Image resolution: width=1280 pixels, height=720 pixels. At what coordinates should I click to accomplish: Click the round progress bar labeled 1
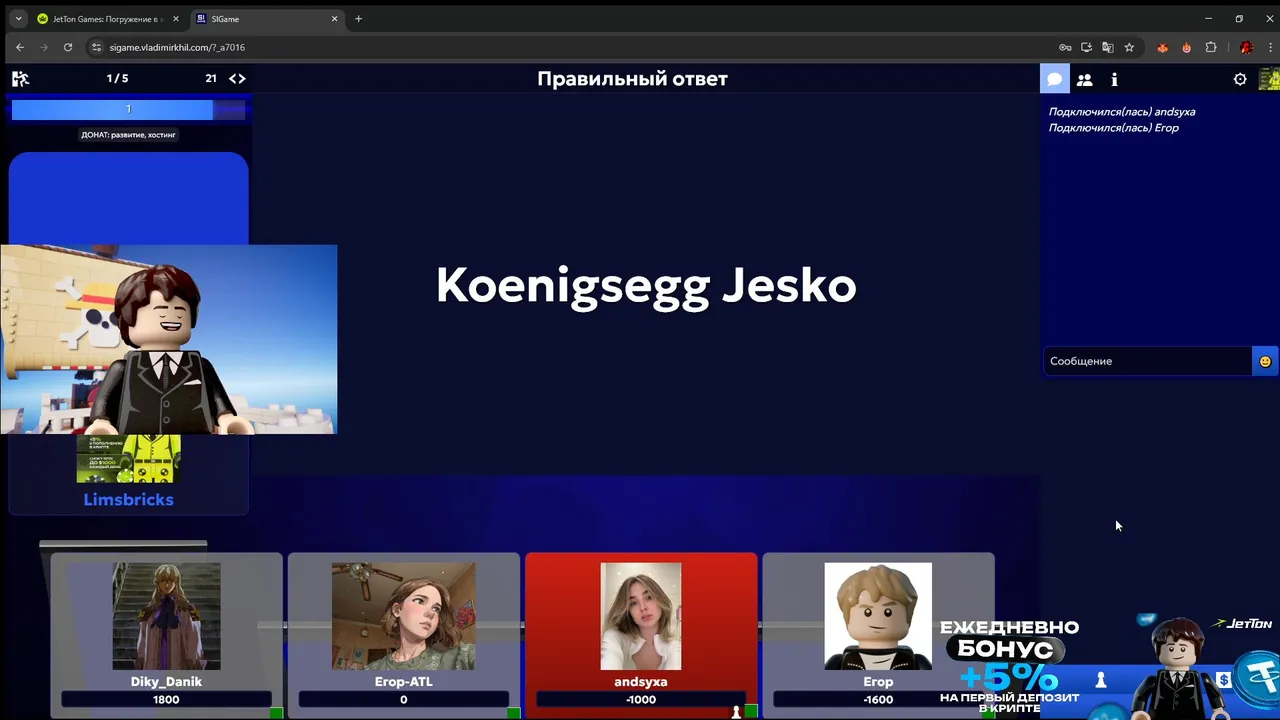pyautogui.click(x=128, y=109)
